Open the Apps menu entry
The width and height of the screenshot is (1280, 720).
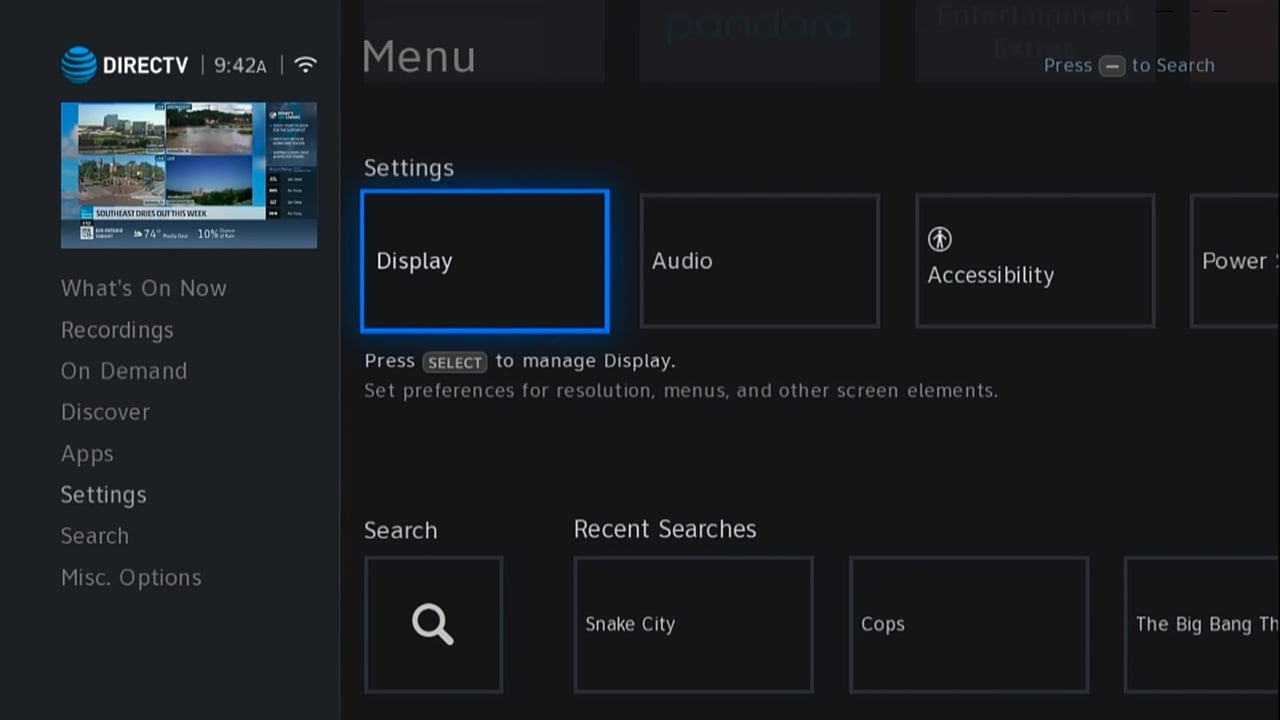click(87, 454)
